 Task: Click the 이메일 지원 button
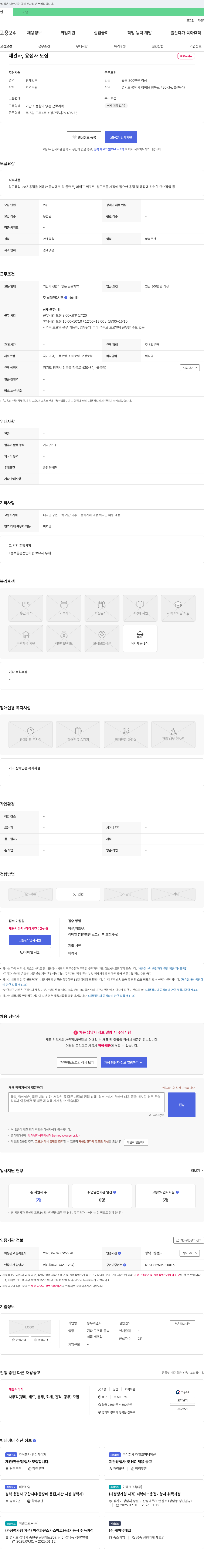[30, 952]
